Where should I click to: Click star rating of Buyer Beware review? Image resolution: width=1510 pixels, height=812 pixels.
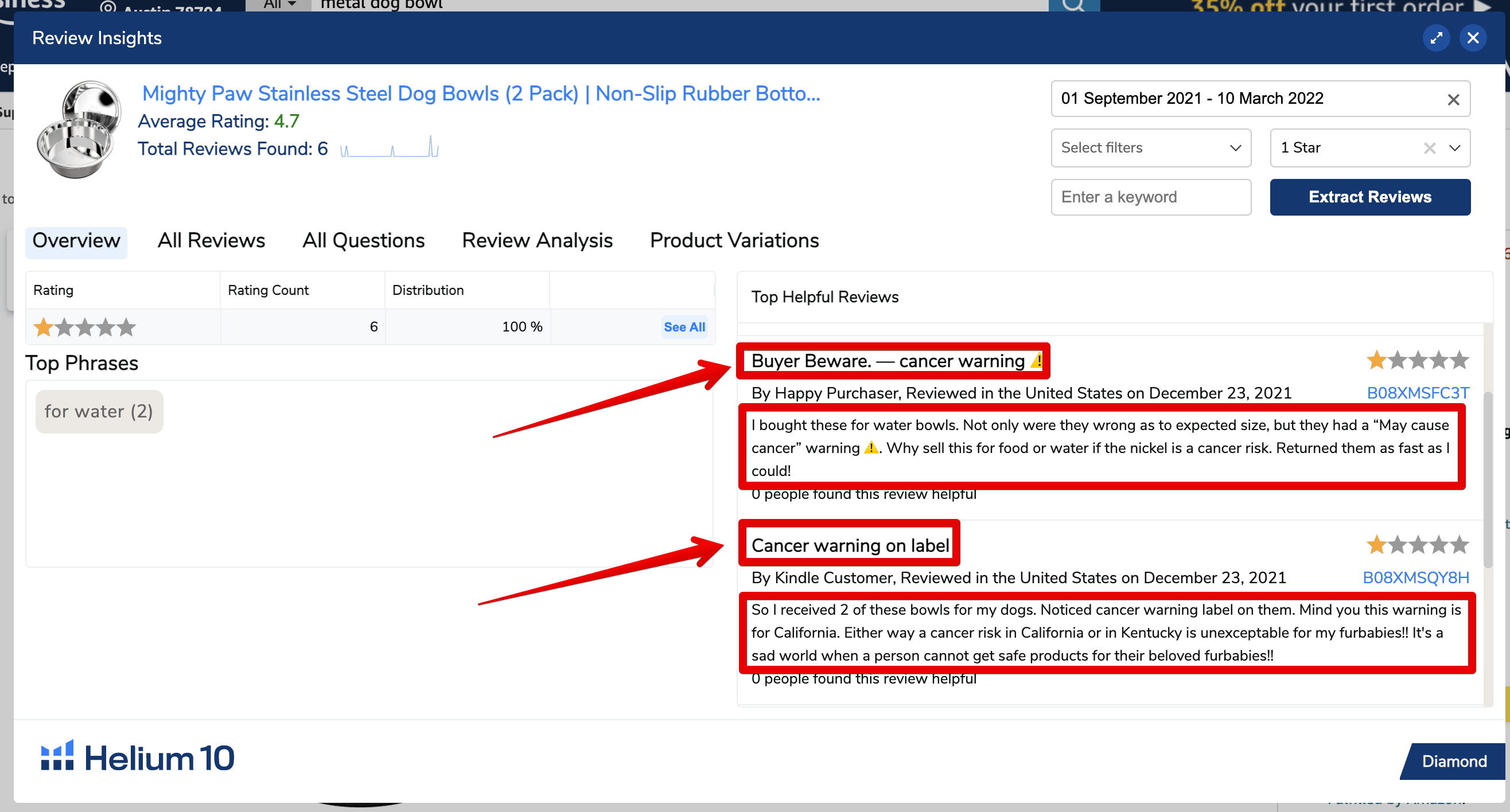(x=1418, y=360)
